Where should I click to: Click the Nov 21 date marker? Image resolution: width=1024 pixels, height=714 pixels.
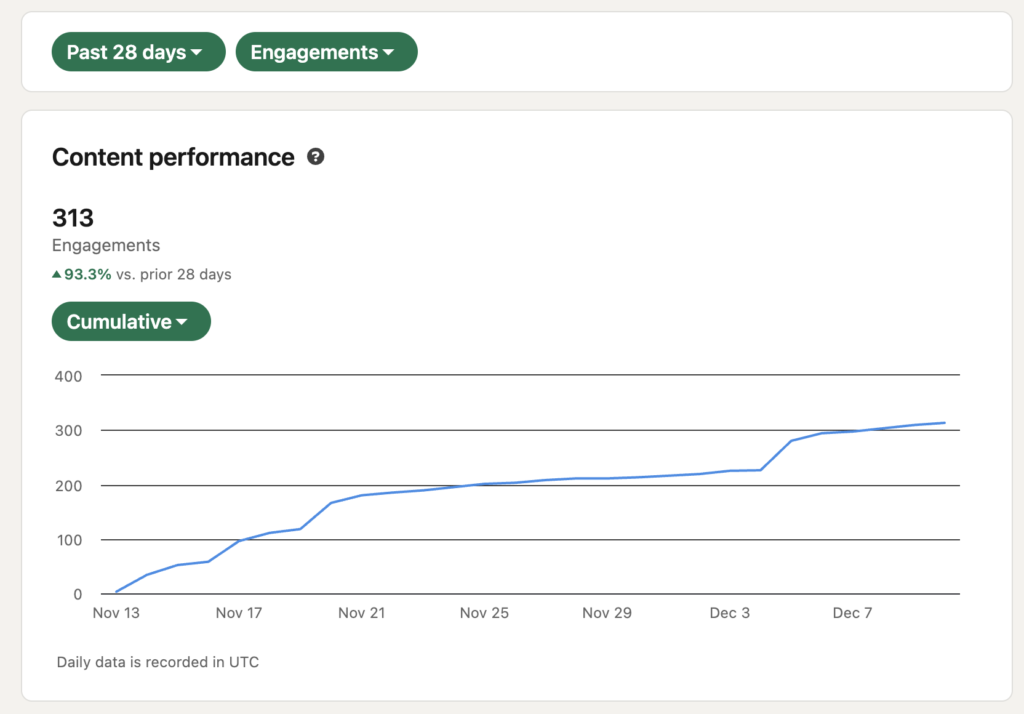click(361, 613)
